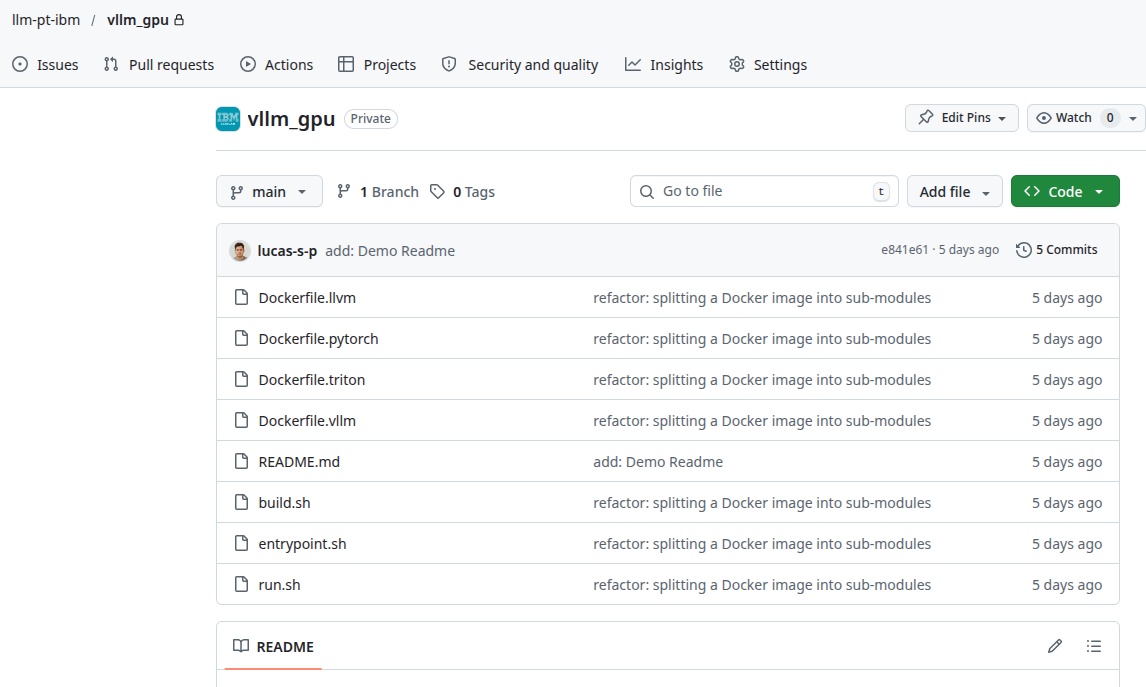The width and height of the screenshot is (1146, 687).
Task: Open the Pull requests tab
Action: [x=159, y=64]
